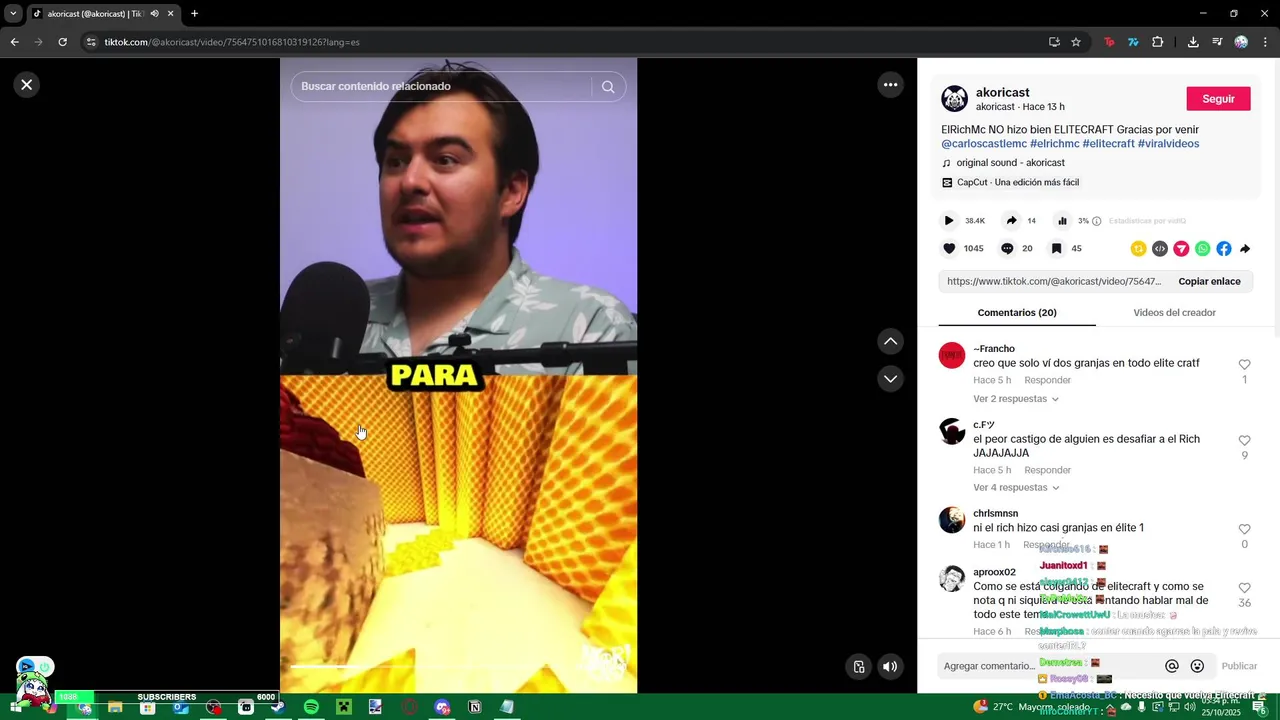Go back to the previous page
This screenshot has height=720, width=1280.
click(14, 42)
